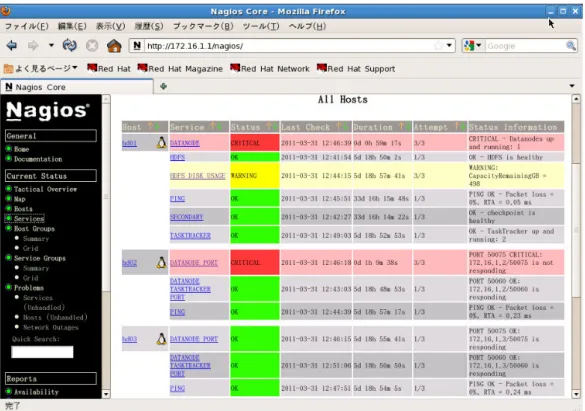Select the Nagios Core browser tab

tap(77, 87)
